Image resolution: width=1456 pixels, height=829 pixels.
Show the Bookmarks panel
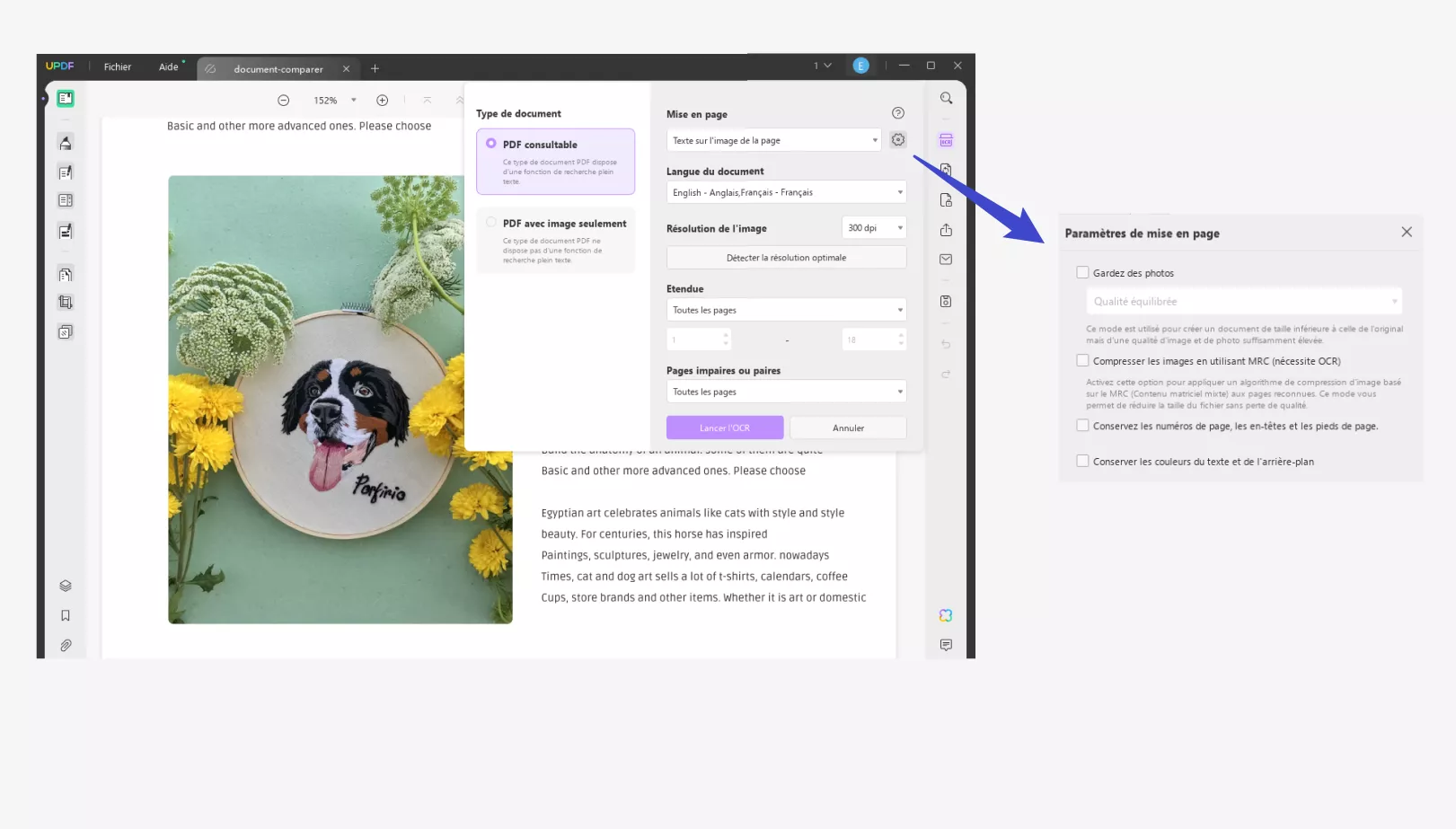click(66, 615)
